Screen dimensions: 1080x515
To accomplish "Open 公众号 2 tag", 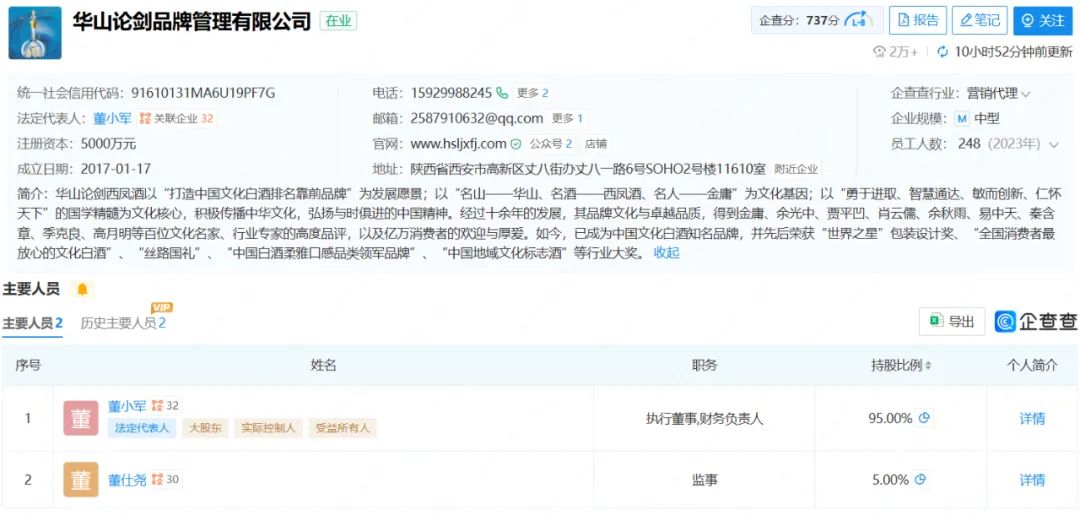I will click(550, 144).
